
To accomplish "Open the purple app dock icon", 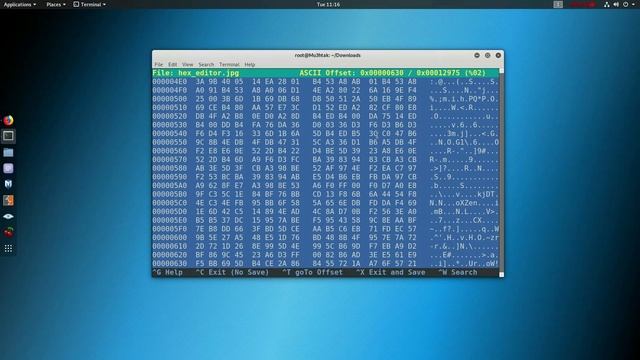I will point(8,168).
